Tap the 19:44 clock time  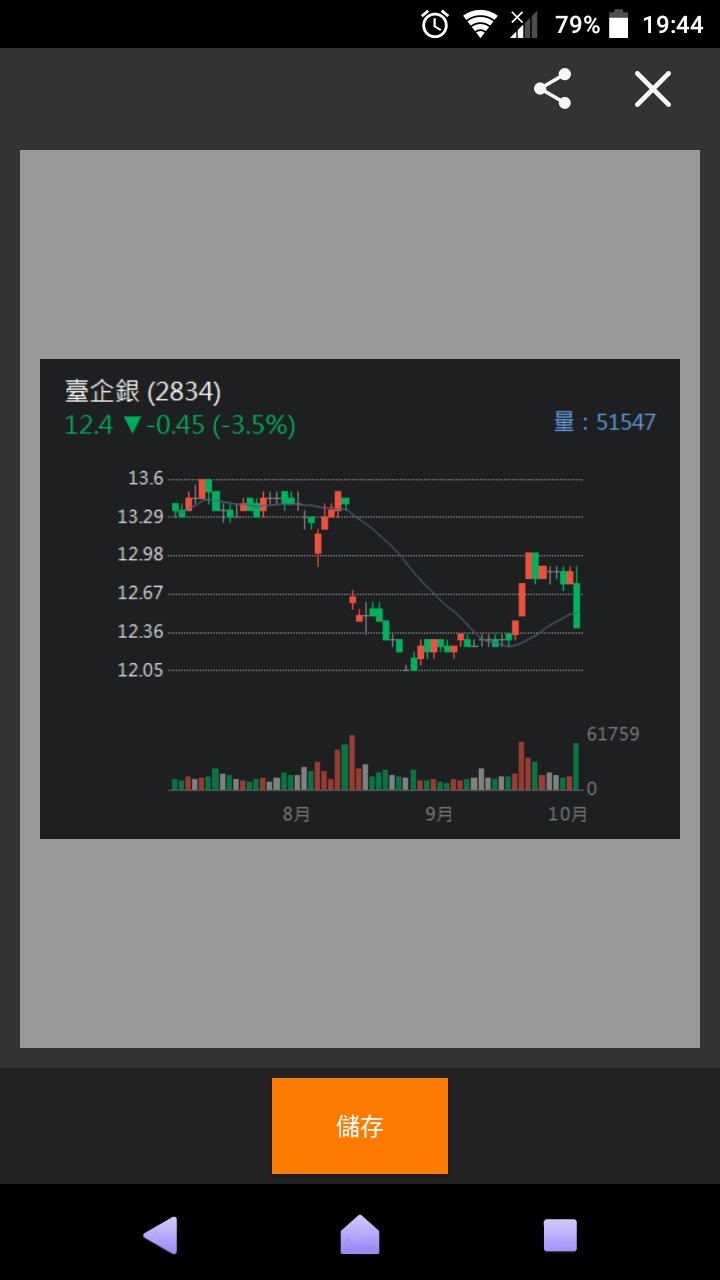coord(673,25)
